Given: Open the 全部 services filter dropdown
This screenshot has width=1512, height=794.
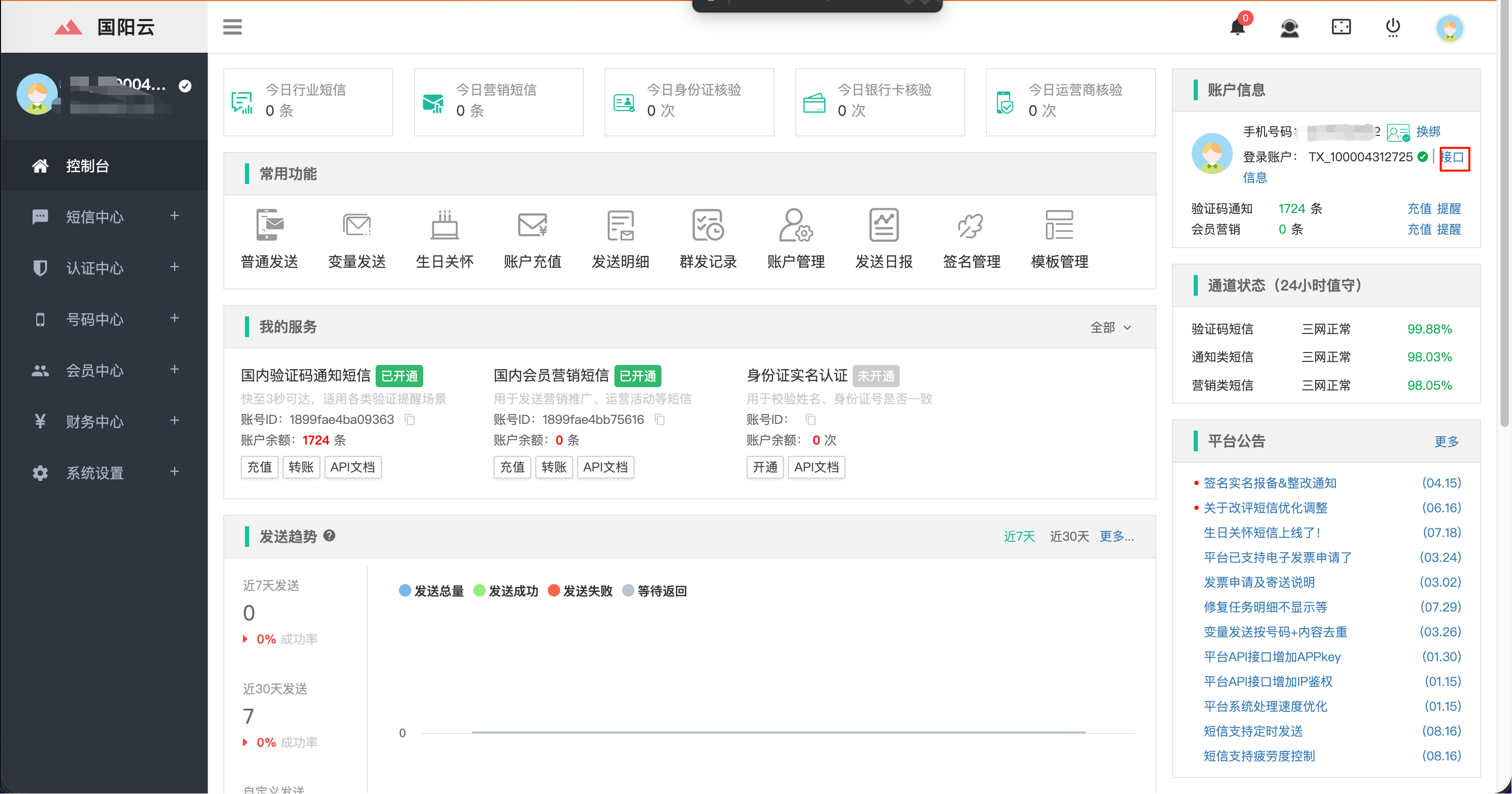Looking at the screenshot, I should 1110,327.
